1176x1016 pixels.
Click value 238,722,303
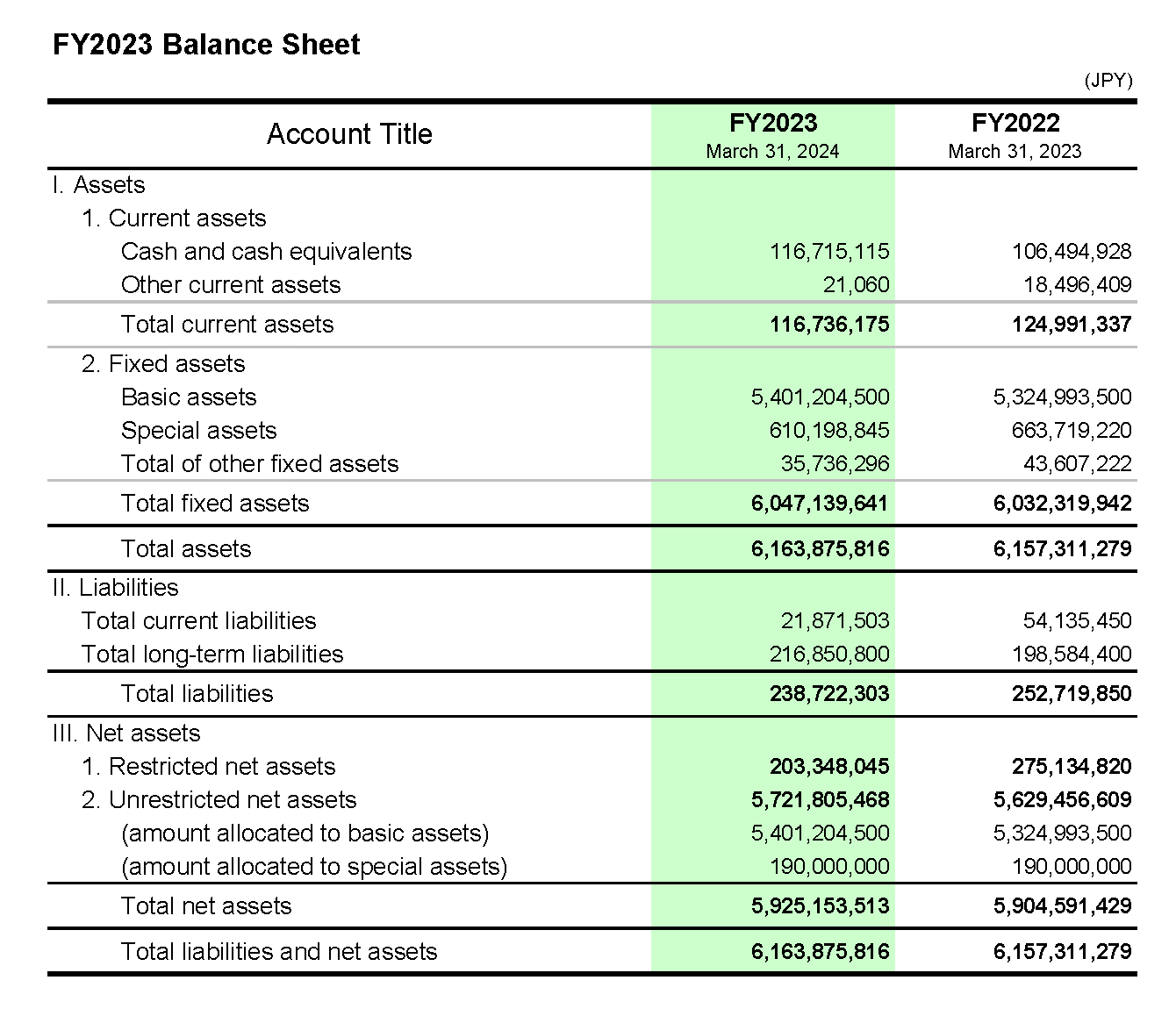click(829, 694)
